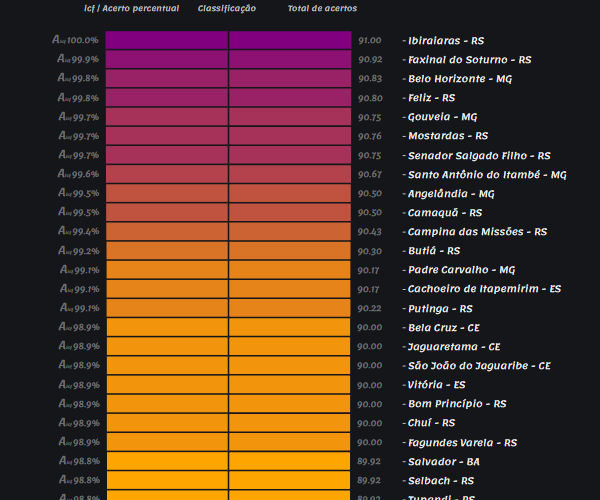Click the left bar segment for Jaguaretama
600x500 pixels.
167,346
